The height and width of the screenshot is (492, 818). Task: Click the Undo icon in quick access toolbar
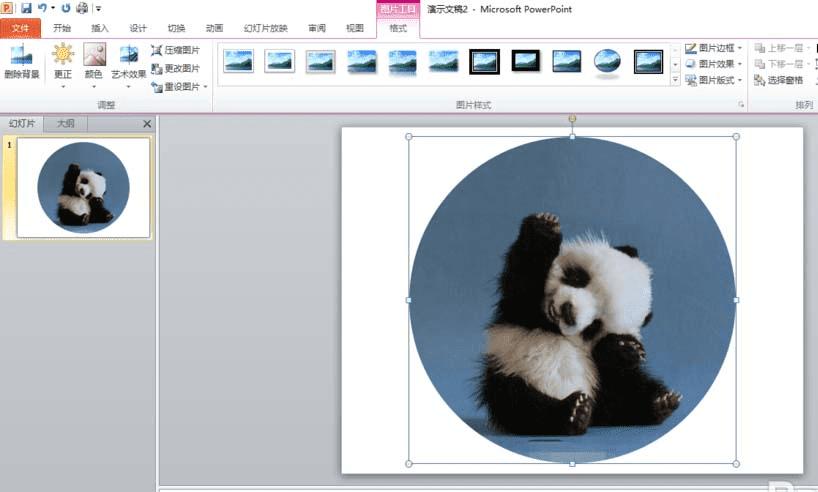(42, 8)
